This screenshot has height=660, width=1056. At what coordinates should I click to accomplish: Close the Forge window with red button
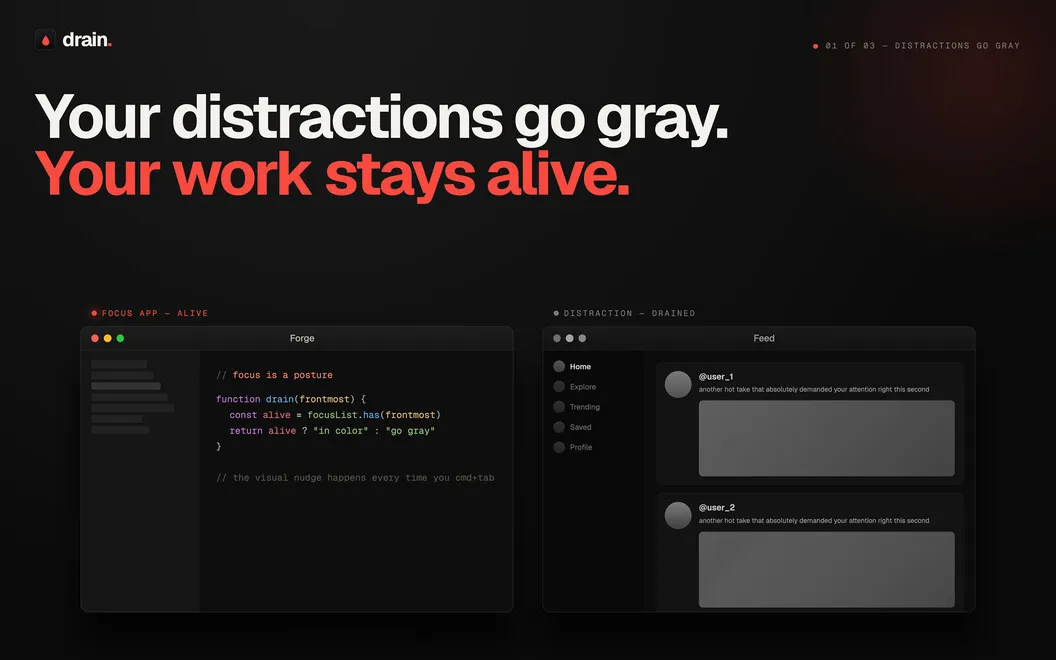click(x=95, y=338)
